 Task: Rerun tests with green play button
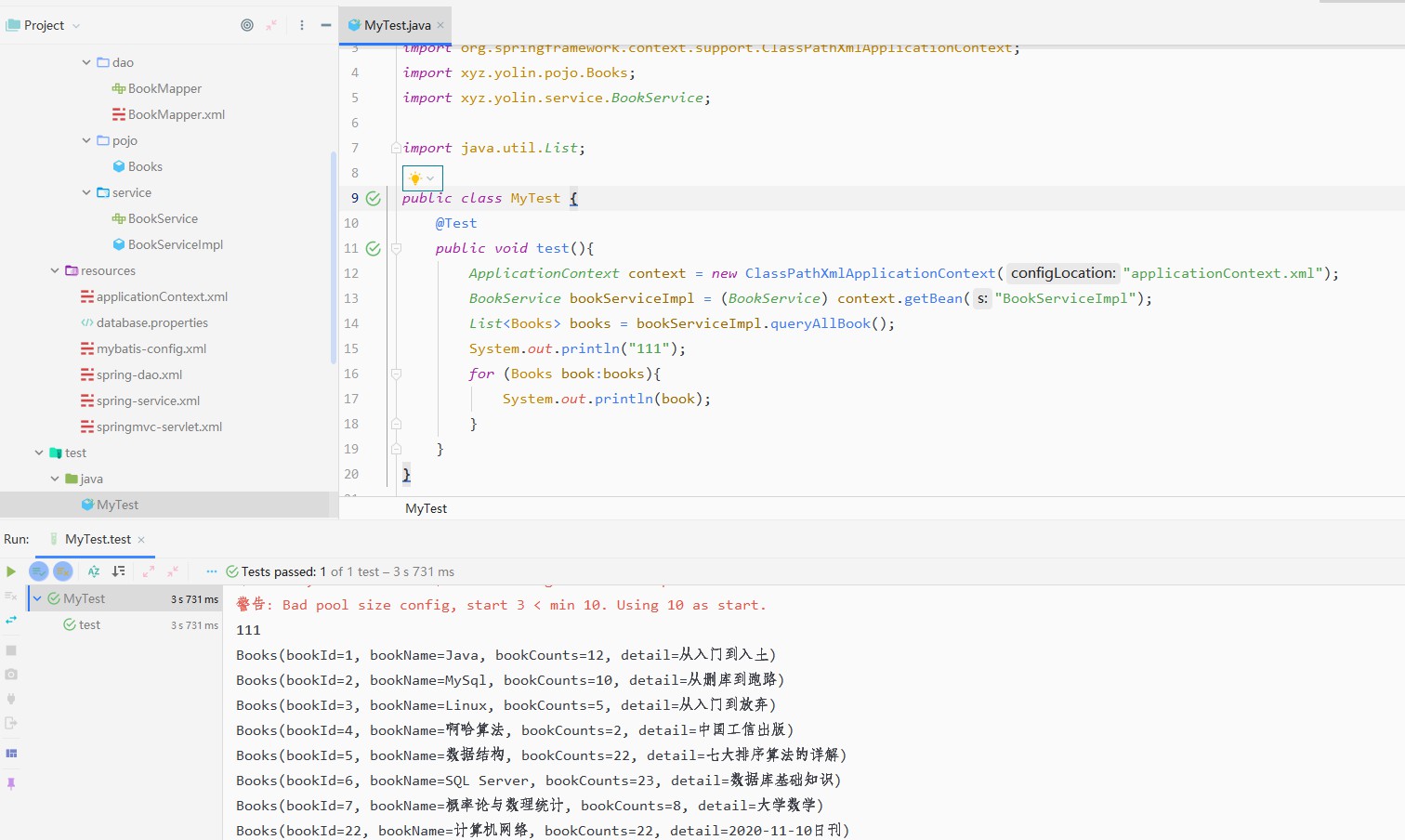click(x=11, y=571)
